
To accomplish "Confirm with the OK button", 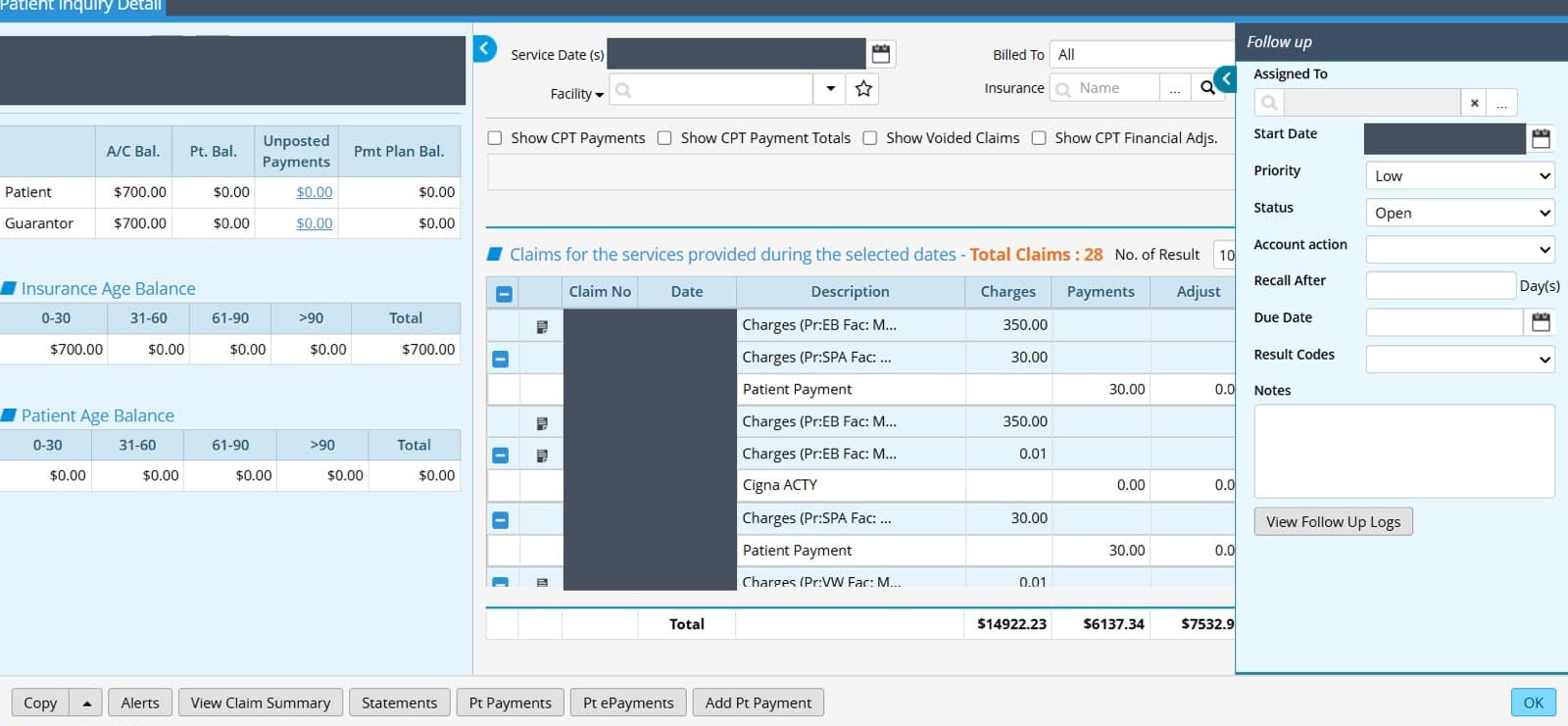I will (x=1534, y=702).
